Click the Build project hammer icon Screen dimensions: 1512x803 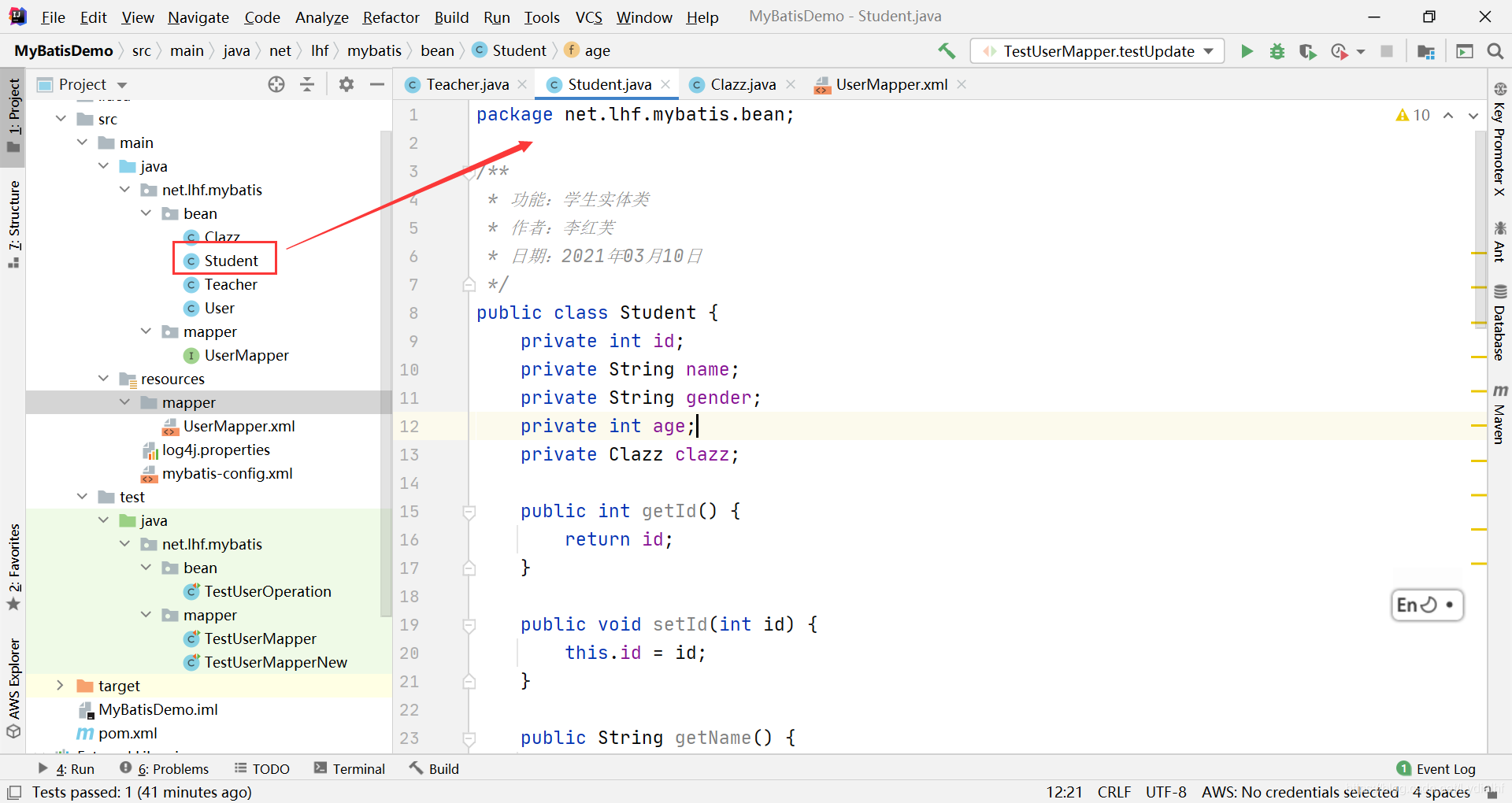[x=947, y=51]
